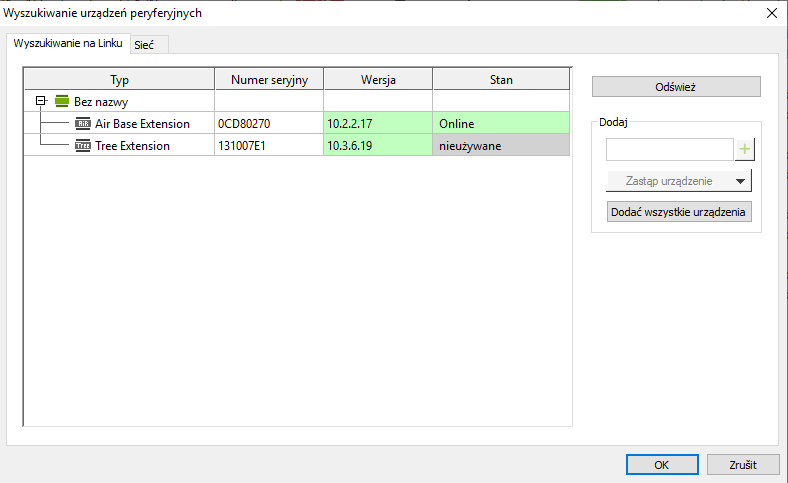Screen dimensions: 788x483
Task: Cancel with the Zrušit button
Action: point(742,465)
